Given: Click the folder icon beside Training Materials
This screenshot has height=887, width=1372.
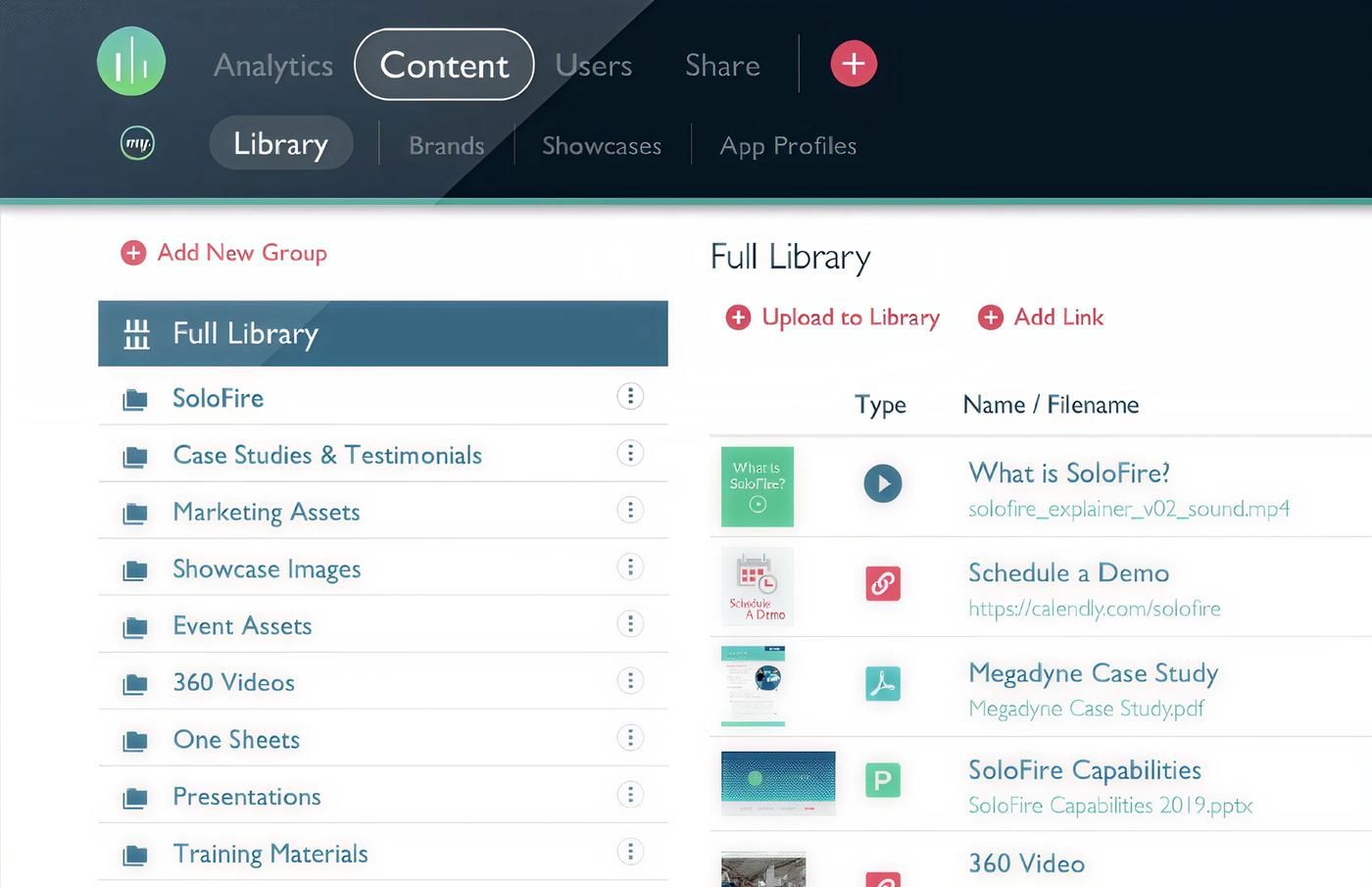Looking at the screenshot, I should pyautogui.click(x=135, y=855).
